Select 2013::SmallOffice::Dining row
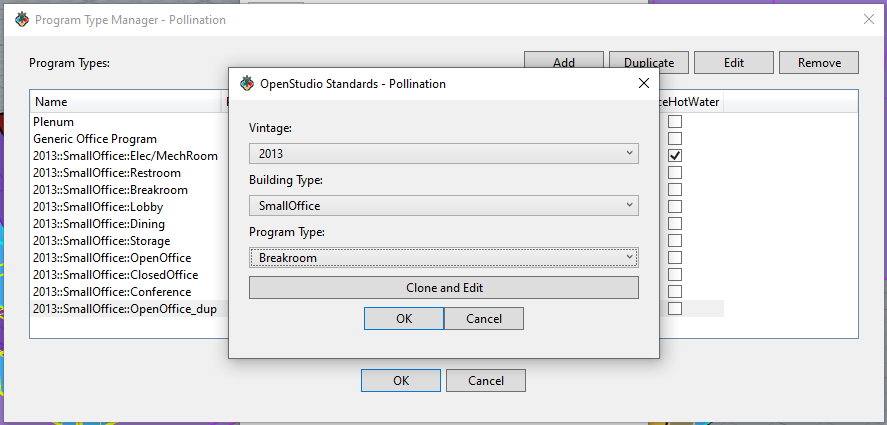887x425 pixels. click(99, 224)
